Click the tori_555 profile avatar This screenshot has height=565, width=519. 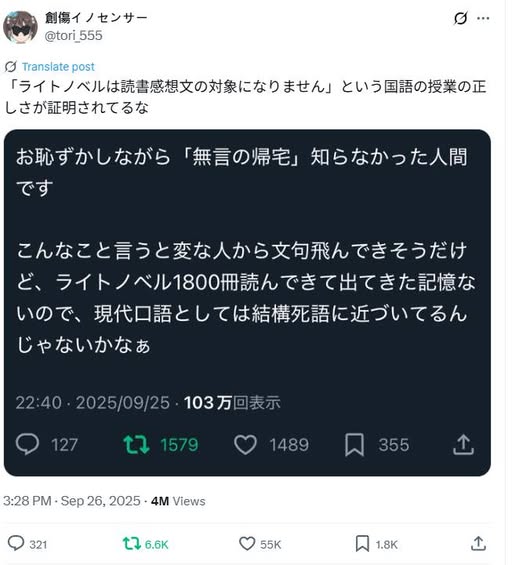20,27
